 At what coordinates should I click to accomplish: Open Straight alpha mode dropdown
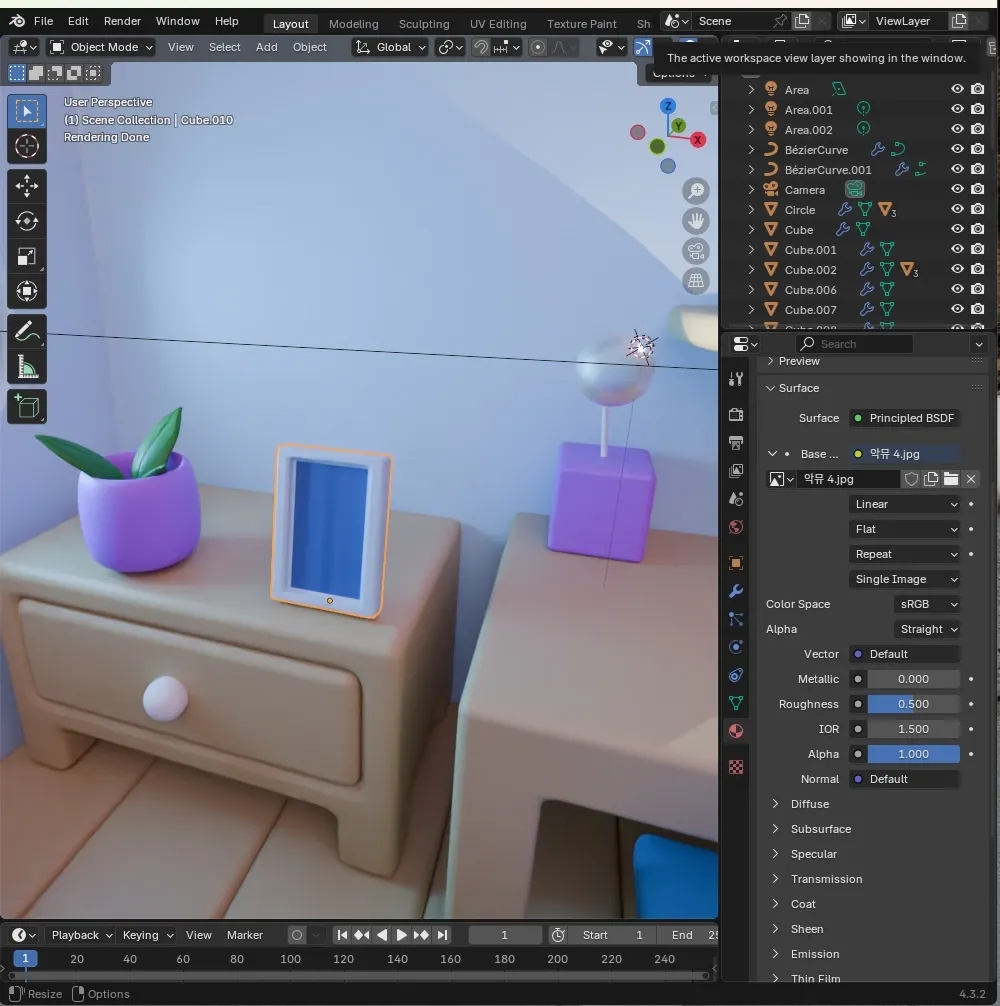(927, 629)
